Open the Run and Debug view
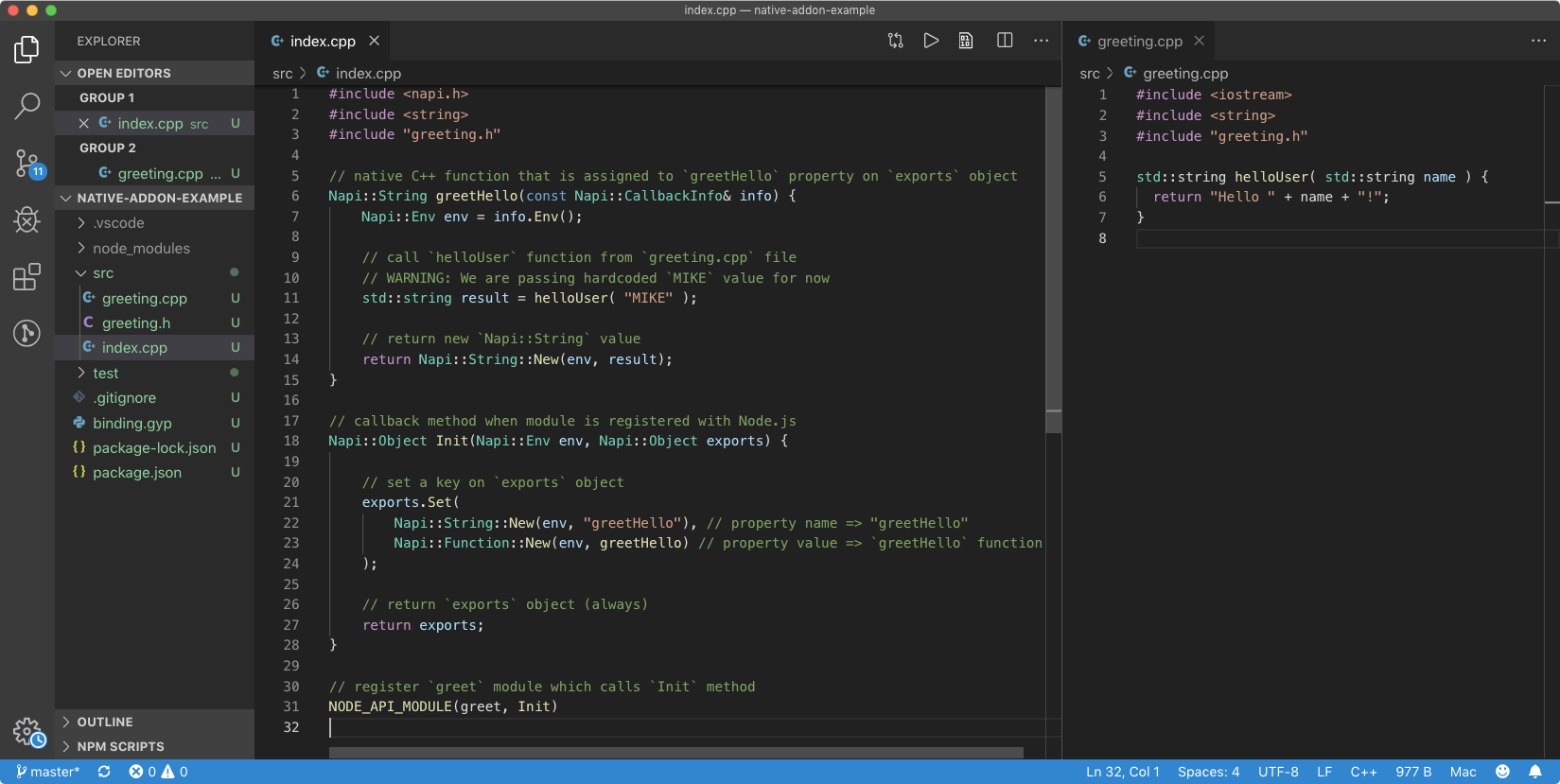This screenshot has height=784, width=1560. click(26, 220)
